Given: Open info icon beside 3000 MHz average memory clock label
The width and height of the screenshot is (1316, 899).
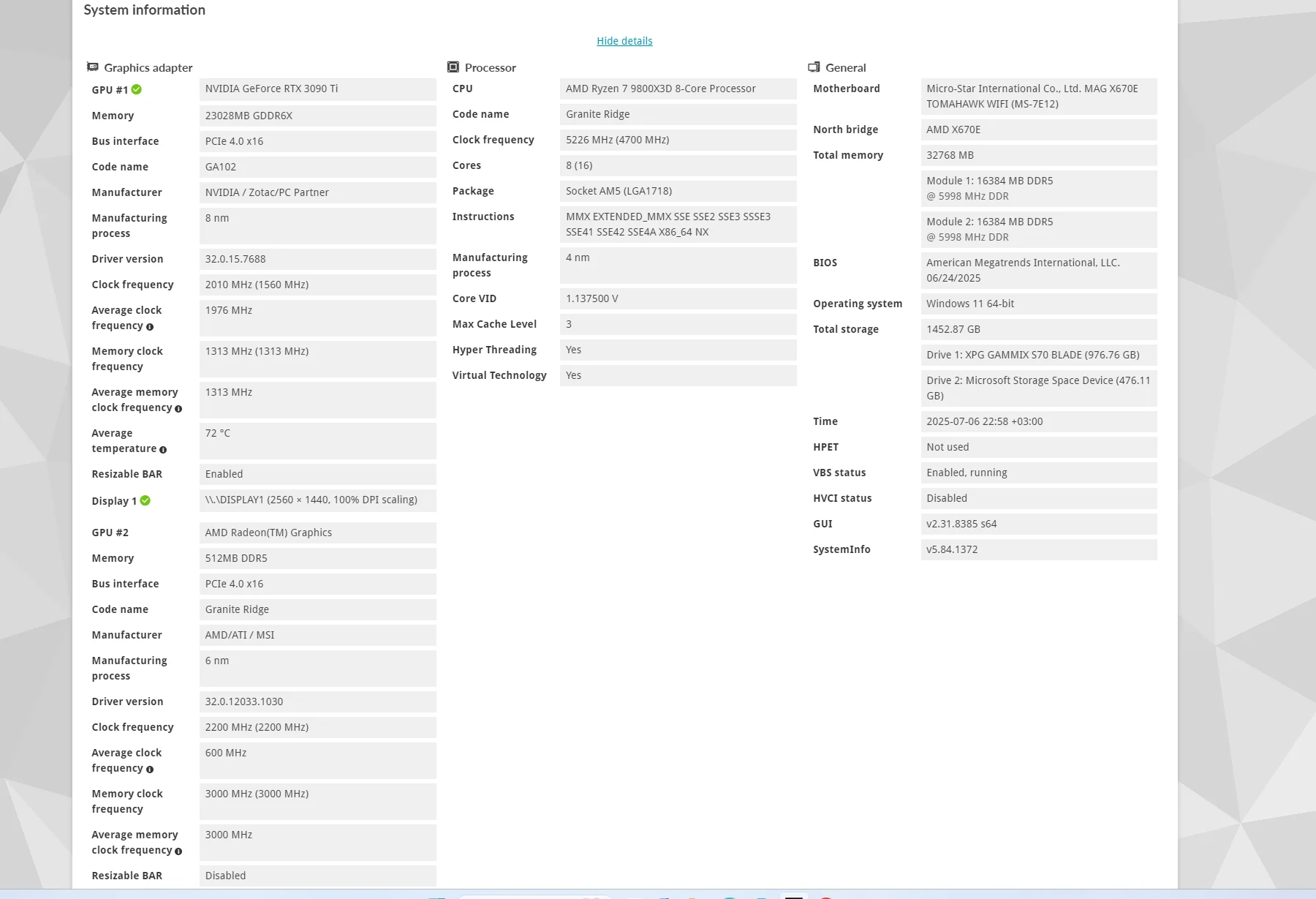Looking at the screenshot, I should click(178, 851).
